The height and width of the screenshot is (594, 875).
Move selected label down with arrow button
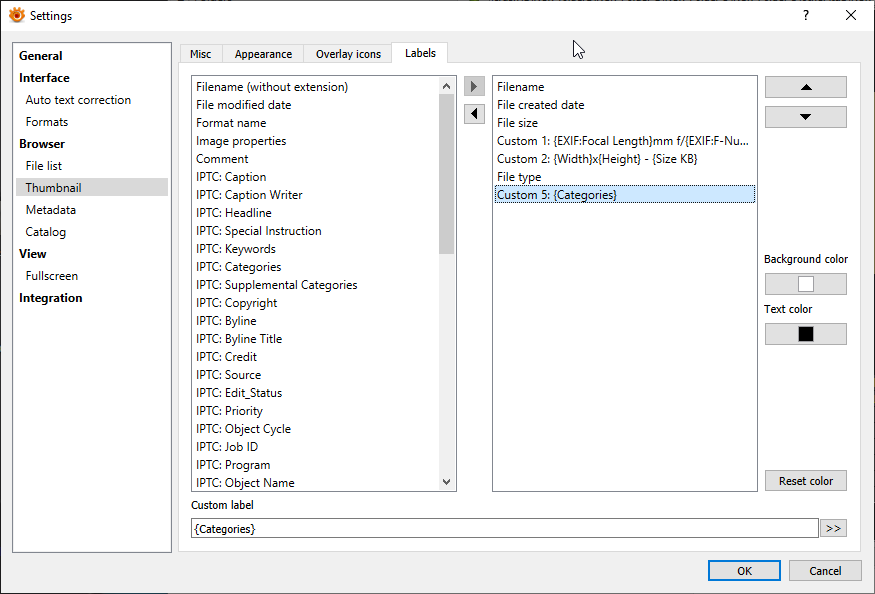point(805,117)
